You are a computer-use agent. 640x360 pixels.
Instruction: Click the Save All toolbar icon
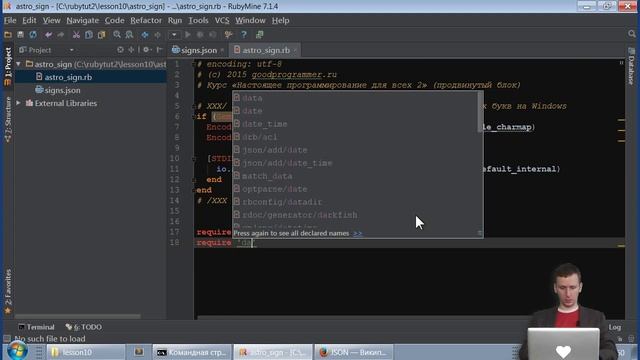tap(20, 35)
